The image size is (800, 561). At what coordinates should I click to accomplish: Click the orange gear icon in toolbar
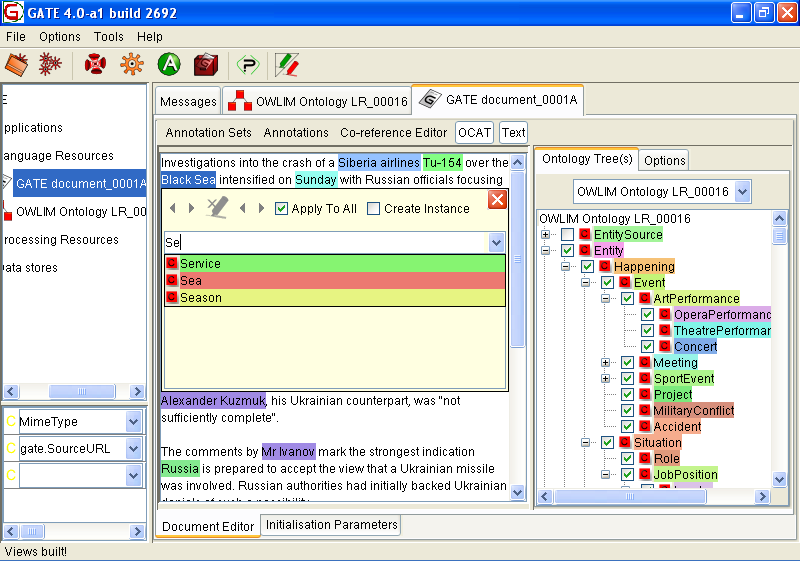pyautogui.click(x=131, y=65)
